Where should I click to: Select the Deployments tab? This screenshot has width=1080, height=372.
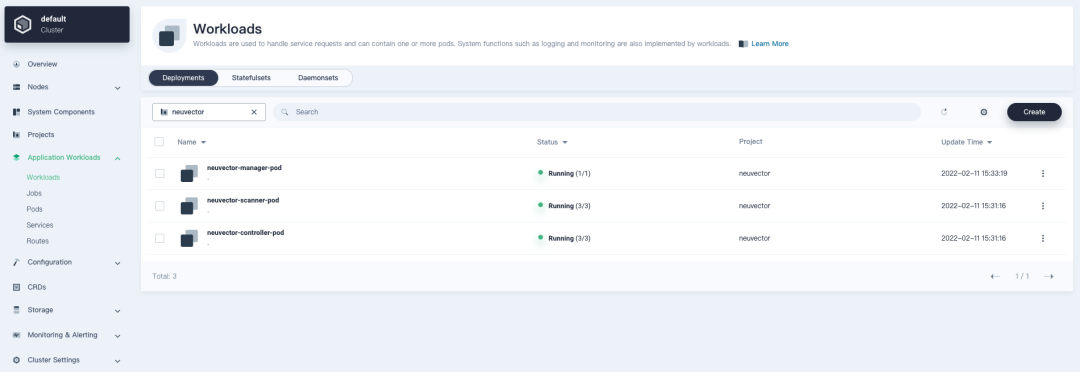click(183, 78)
